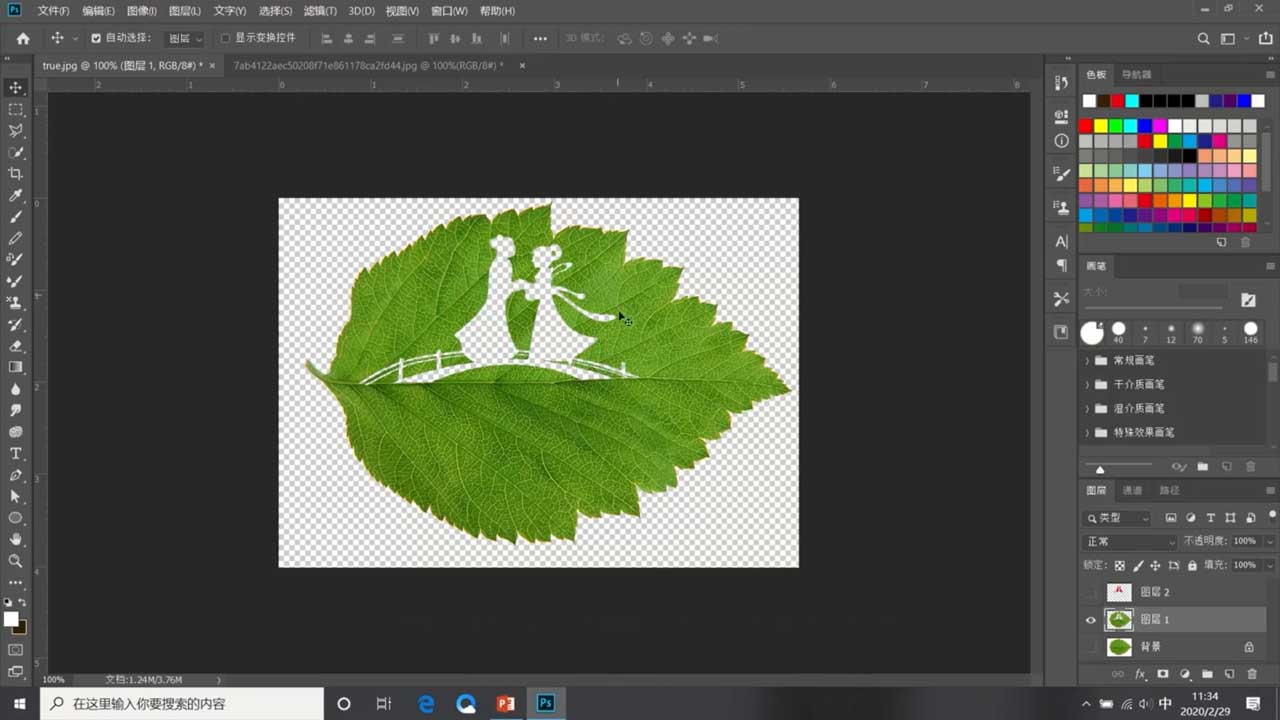Select the Hand tool
This screenshot has width=1280, height=720.
coord(16,539)
